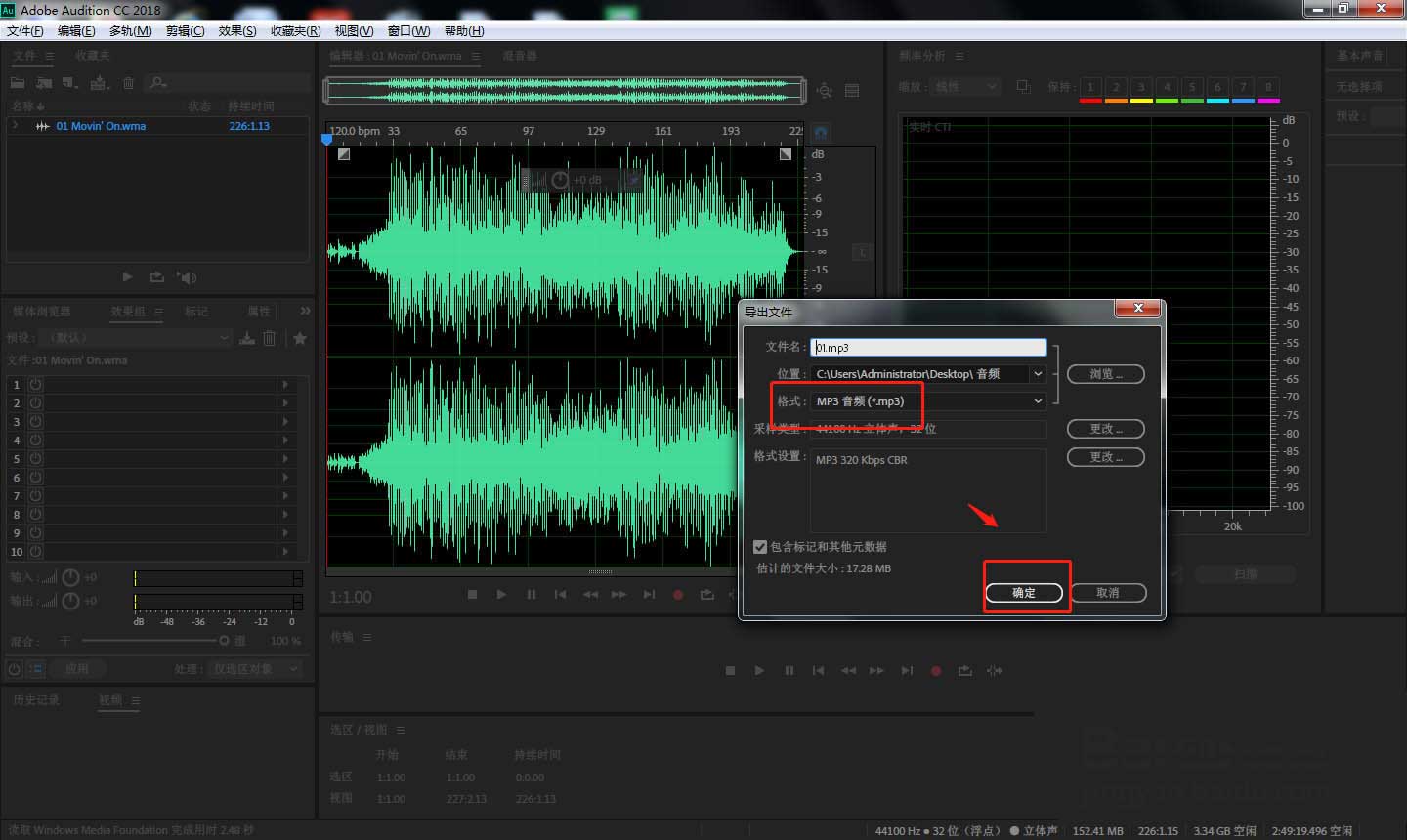Image resolution: width=1407 pixels, height=840 pixels.
Task: Click Record in the Transport panel
Action: [x=936, y=670]
